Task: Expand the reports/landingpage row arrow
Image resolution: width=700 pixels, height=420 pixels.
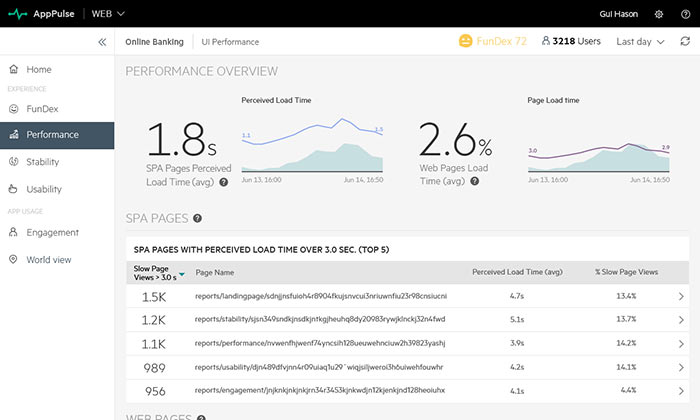Action: 681,296
